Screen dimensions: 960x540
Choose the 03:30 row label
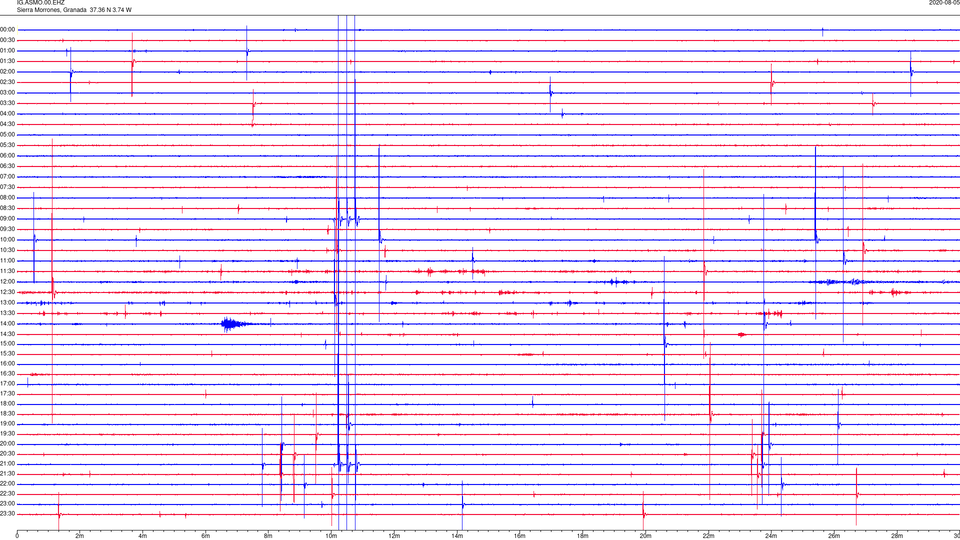click(8, 103)
